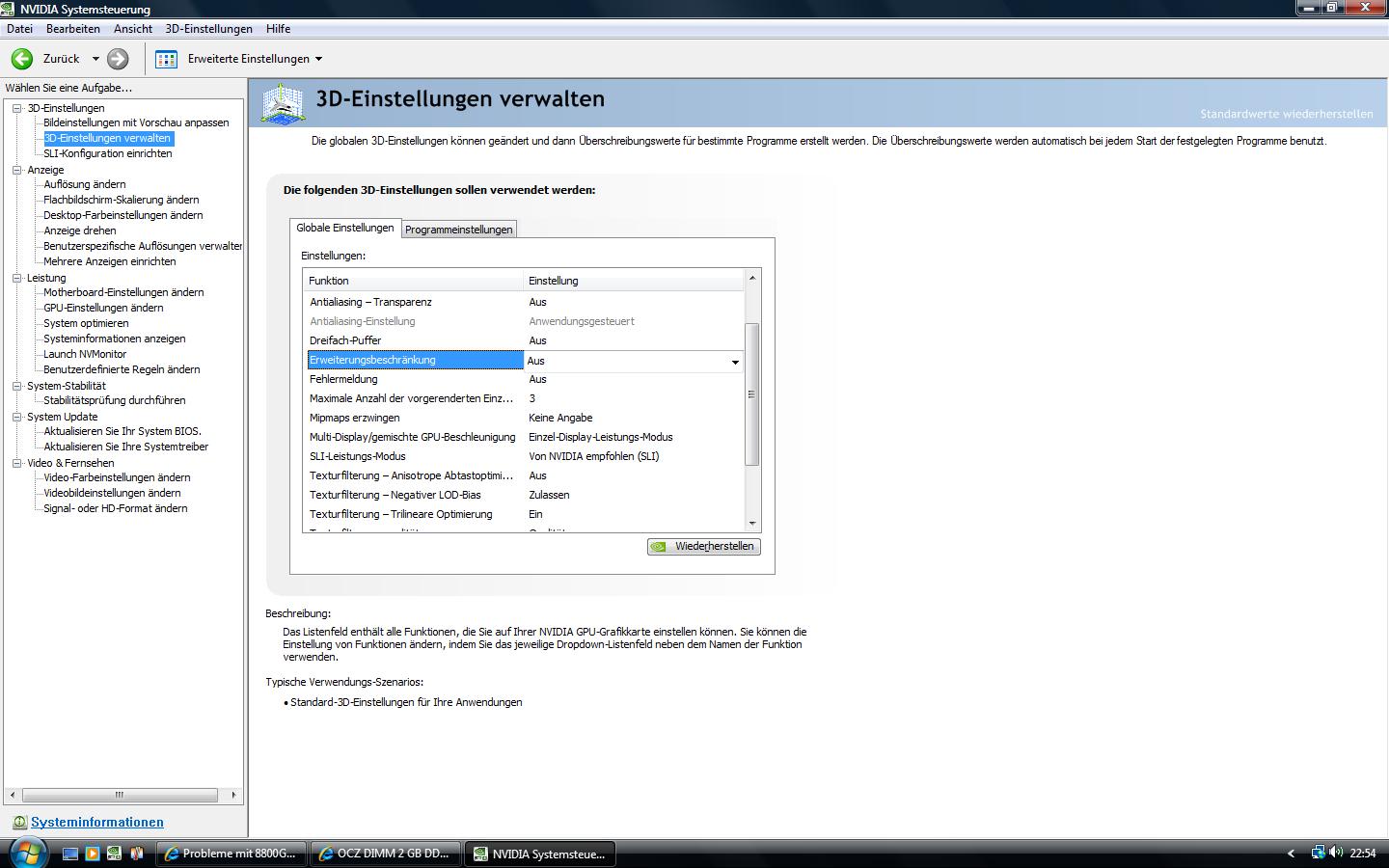Click the green Zurück back arrow

click(x=22, y=59)
